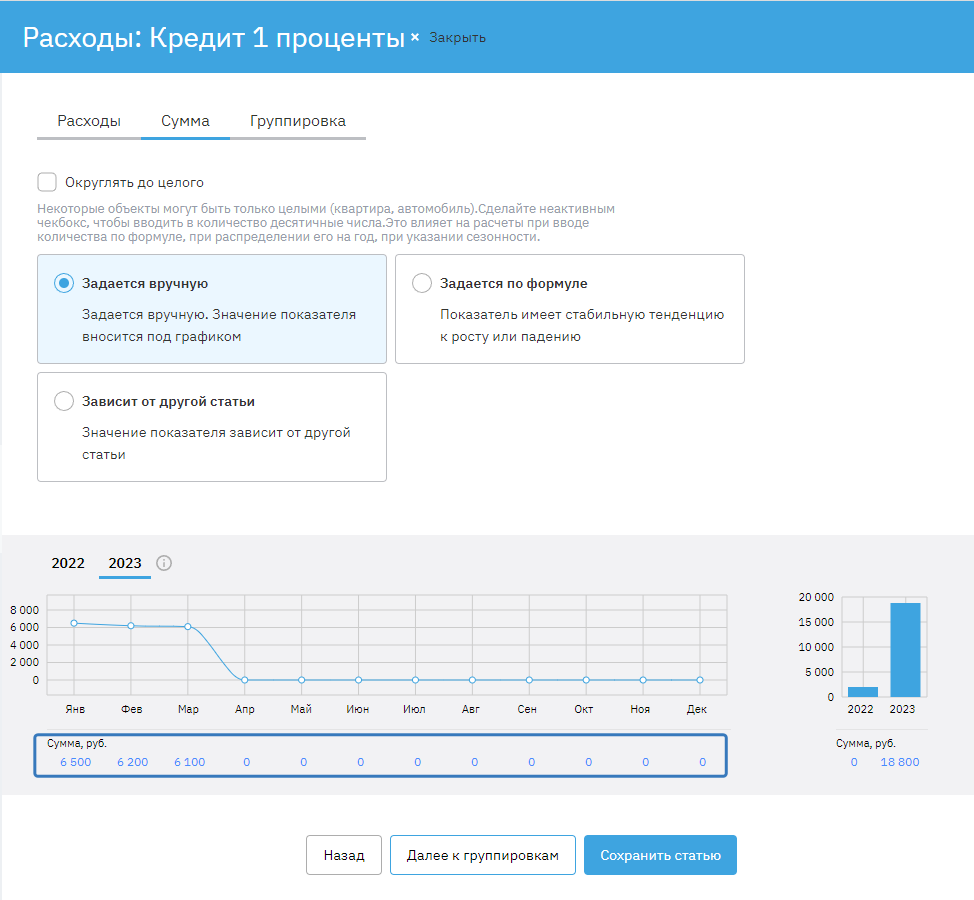Select the 2022 year tab

pos(68,563)
